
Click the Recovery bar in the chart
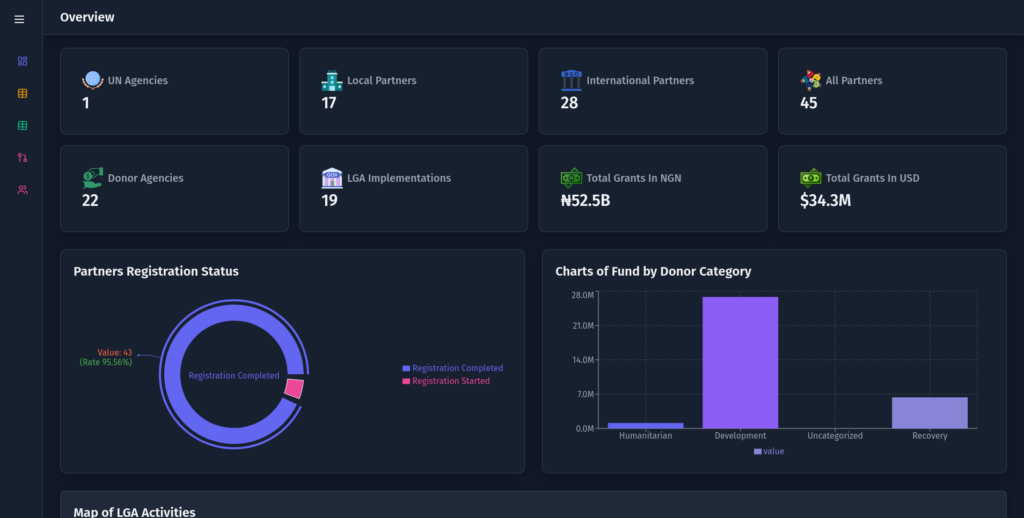(930, 413)
